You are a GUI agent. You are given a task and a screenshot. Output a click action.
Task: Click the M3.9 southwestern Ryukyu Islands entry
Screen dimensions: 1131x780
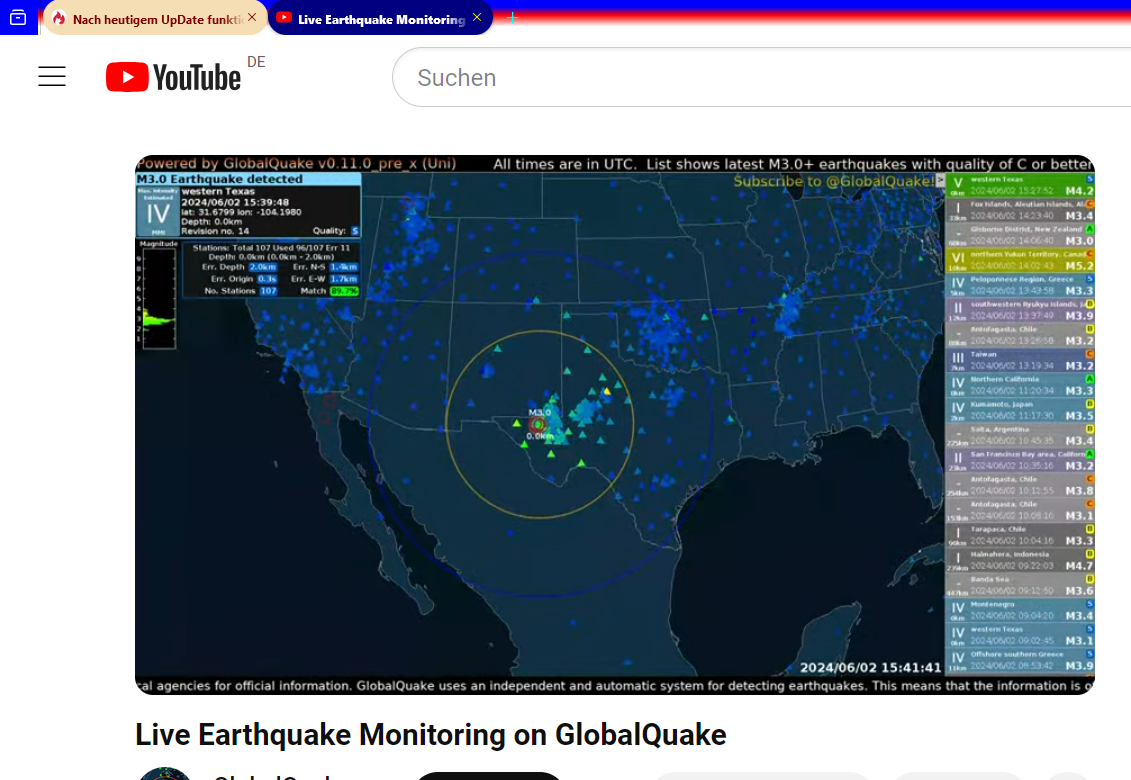coord(1020,310)
